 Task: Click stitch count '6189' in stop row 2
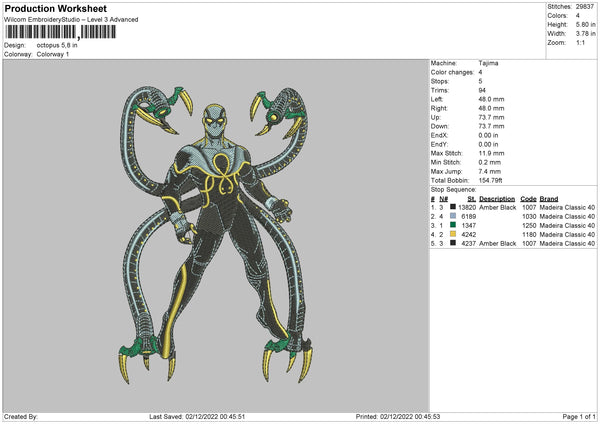pos(469,217)
